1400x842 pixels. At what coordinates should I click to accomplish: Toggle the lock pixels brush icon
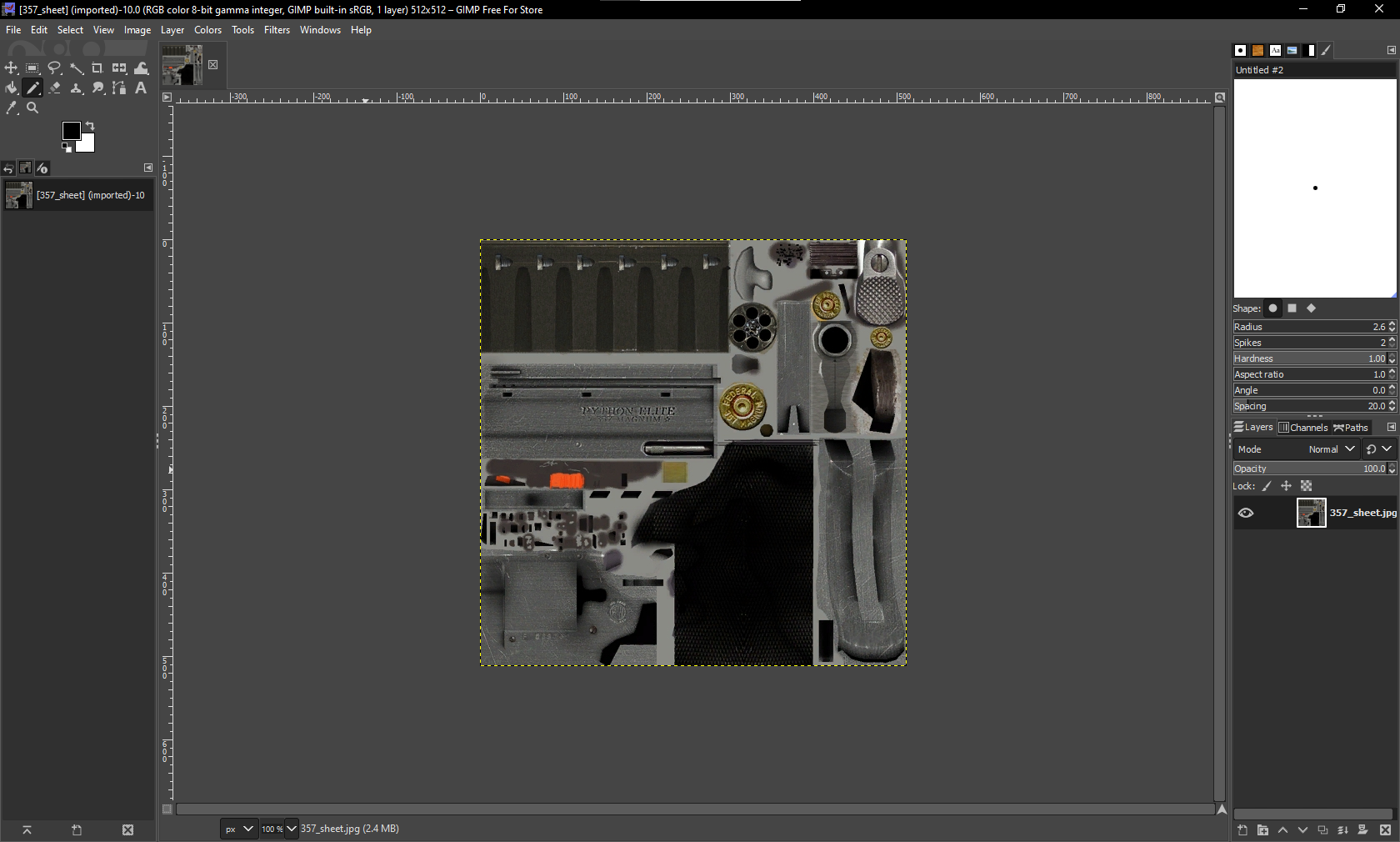(1267, 486)
